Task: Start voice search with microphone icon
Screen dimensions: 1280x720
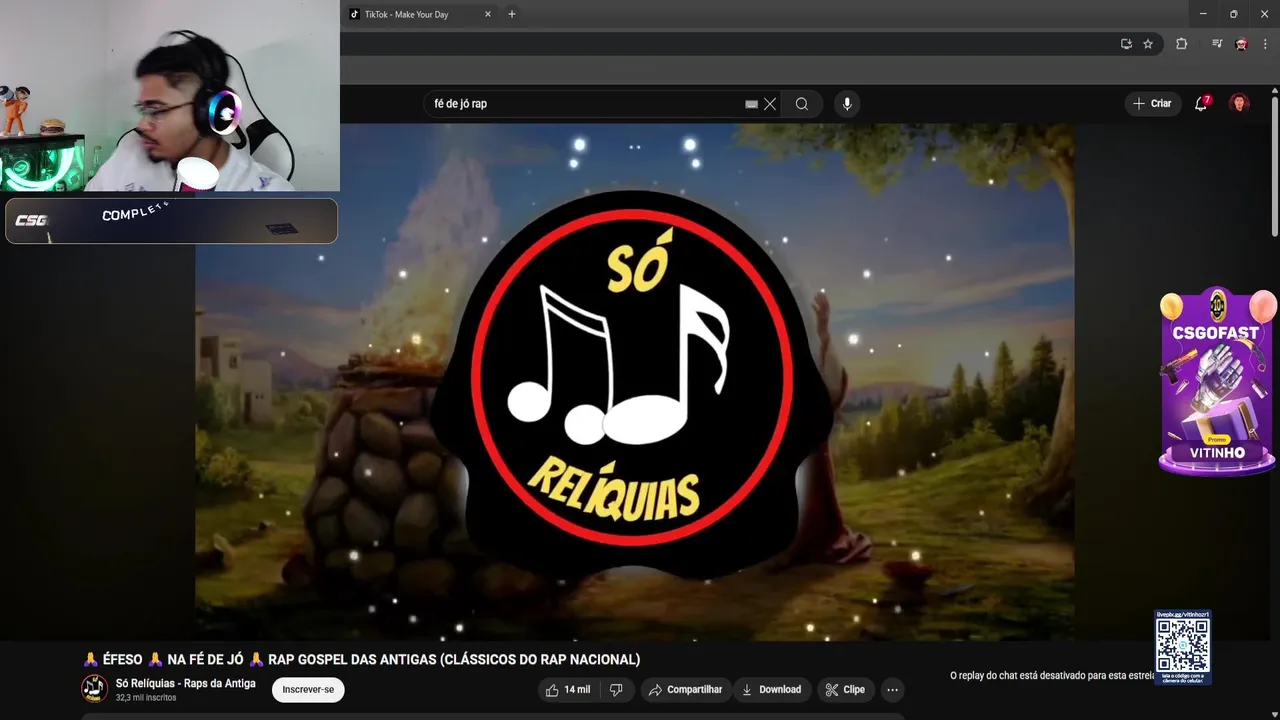Action: (x=847, y=104)
